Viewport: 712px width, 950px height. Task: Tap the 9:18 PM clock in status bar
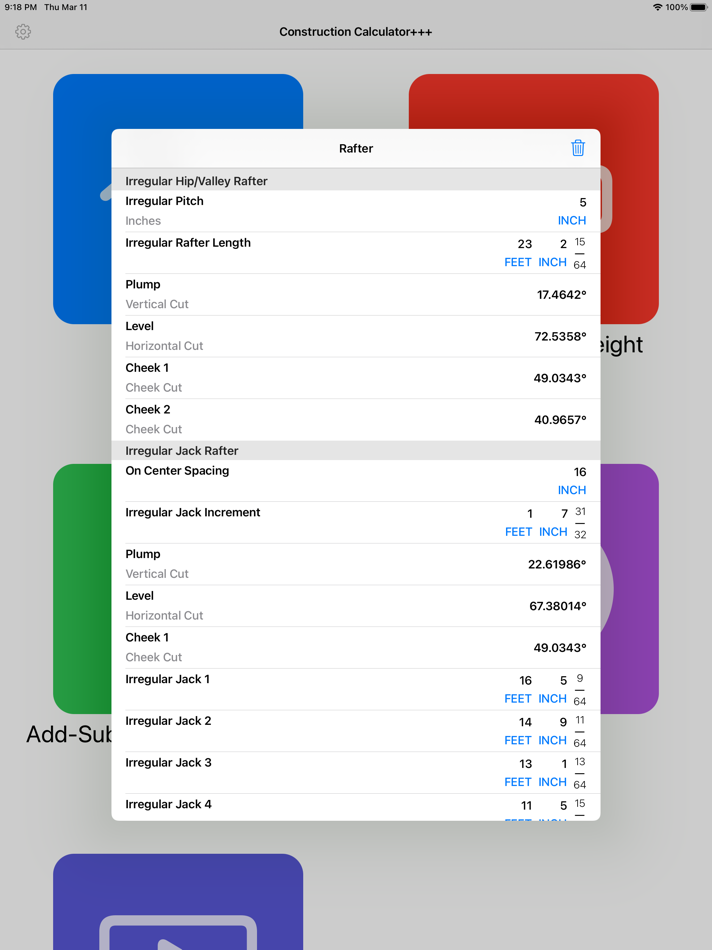pyautogui.click(x=21, y=7)
